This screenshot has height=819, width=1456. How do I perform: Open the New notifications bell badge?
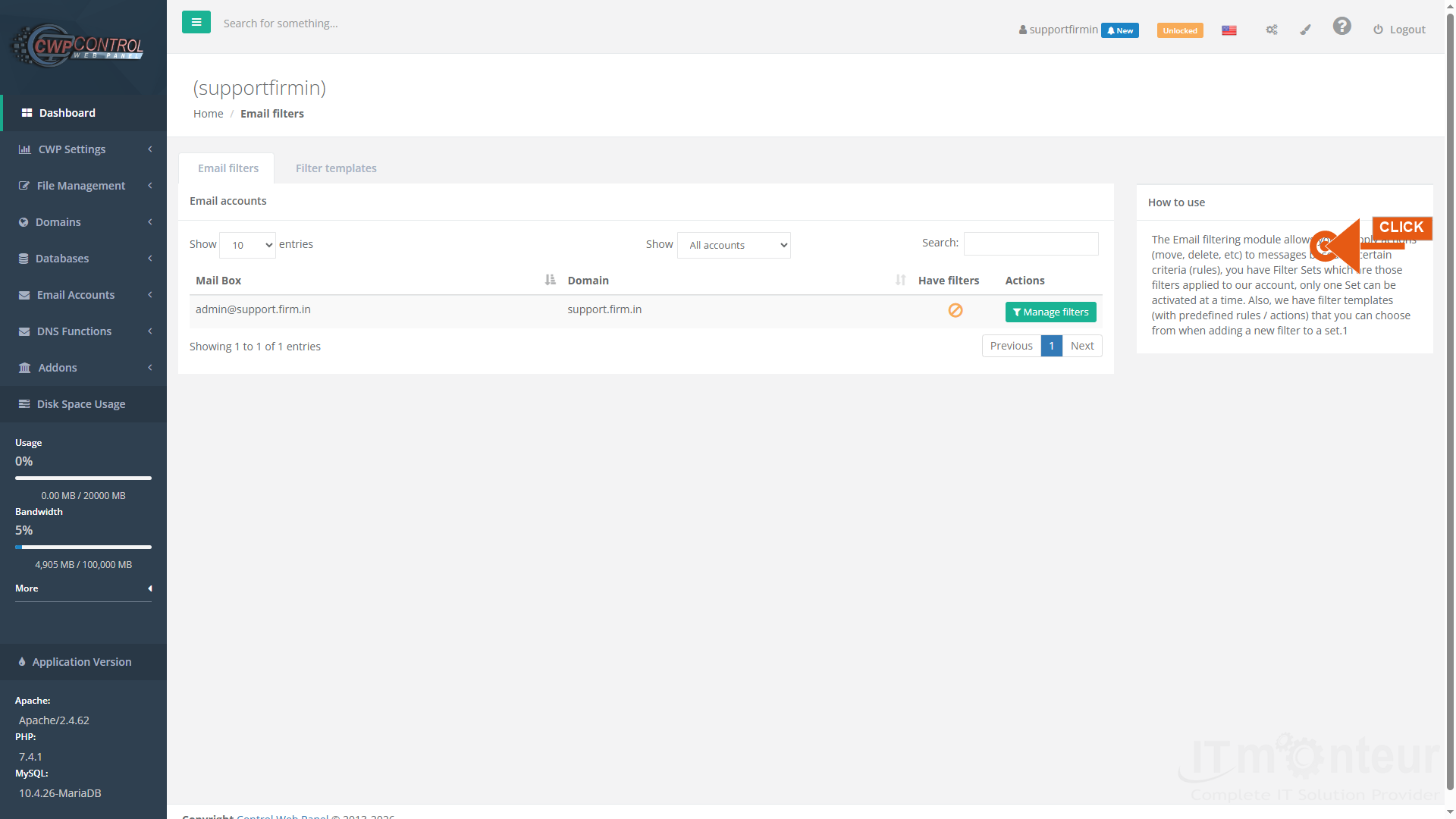pyautogui.click(x=1120, y=30)
